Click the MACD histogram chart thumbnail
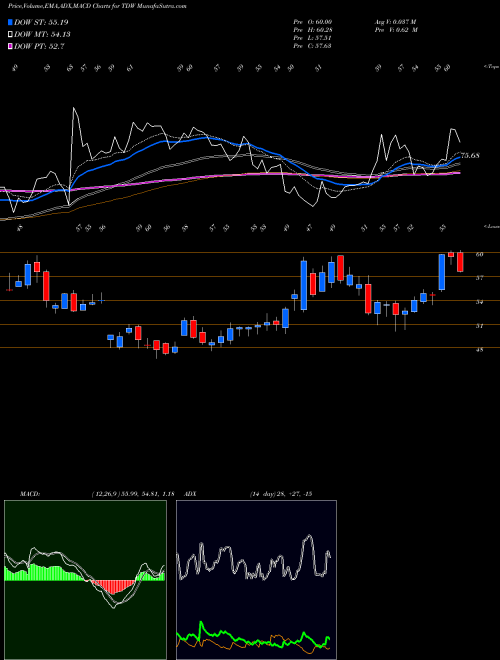 point(85,580)
